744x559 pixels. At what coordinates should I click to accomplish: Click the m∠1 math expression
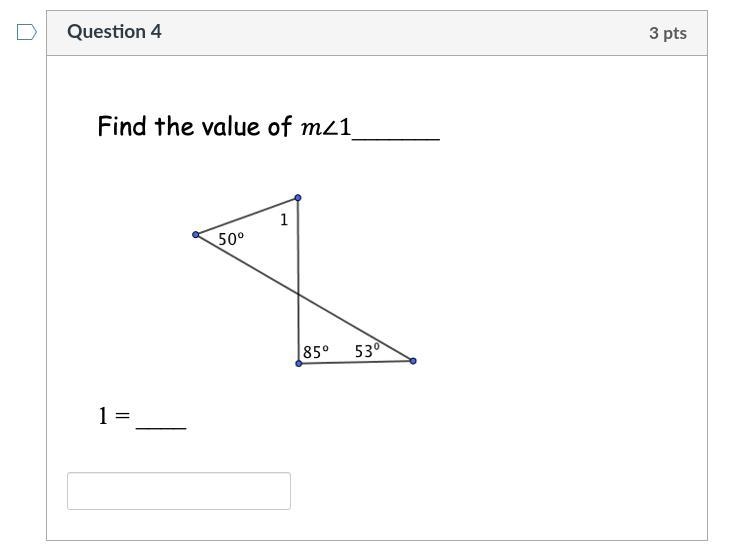coord(326,127)
